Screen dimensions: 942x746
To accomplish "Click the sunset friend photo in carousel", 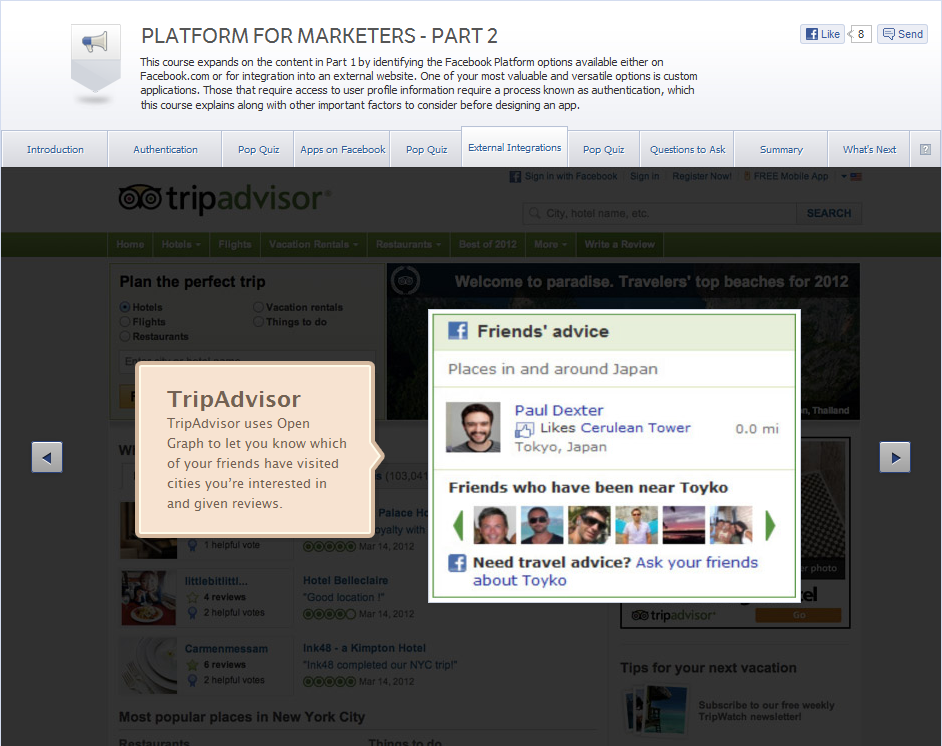I will point(684,525).
